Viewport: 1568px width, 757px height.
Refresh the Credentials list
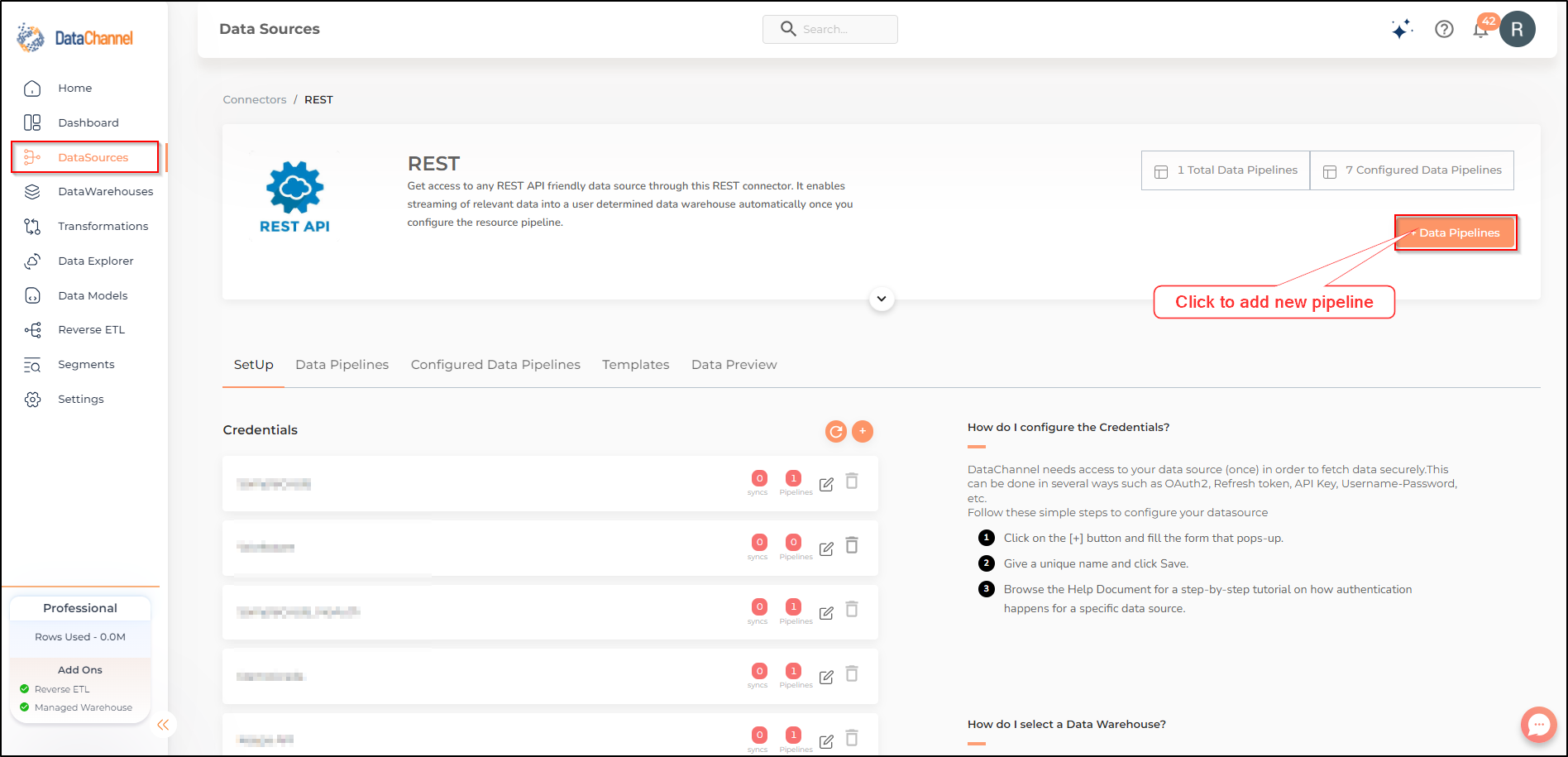coord(836,431)
